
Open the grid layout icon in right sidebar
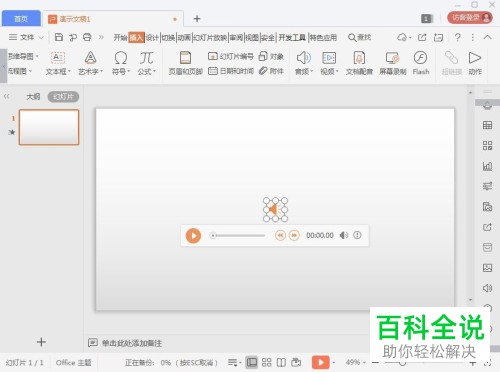[x=487, y=145]
